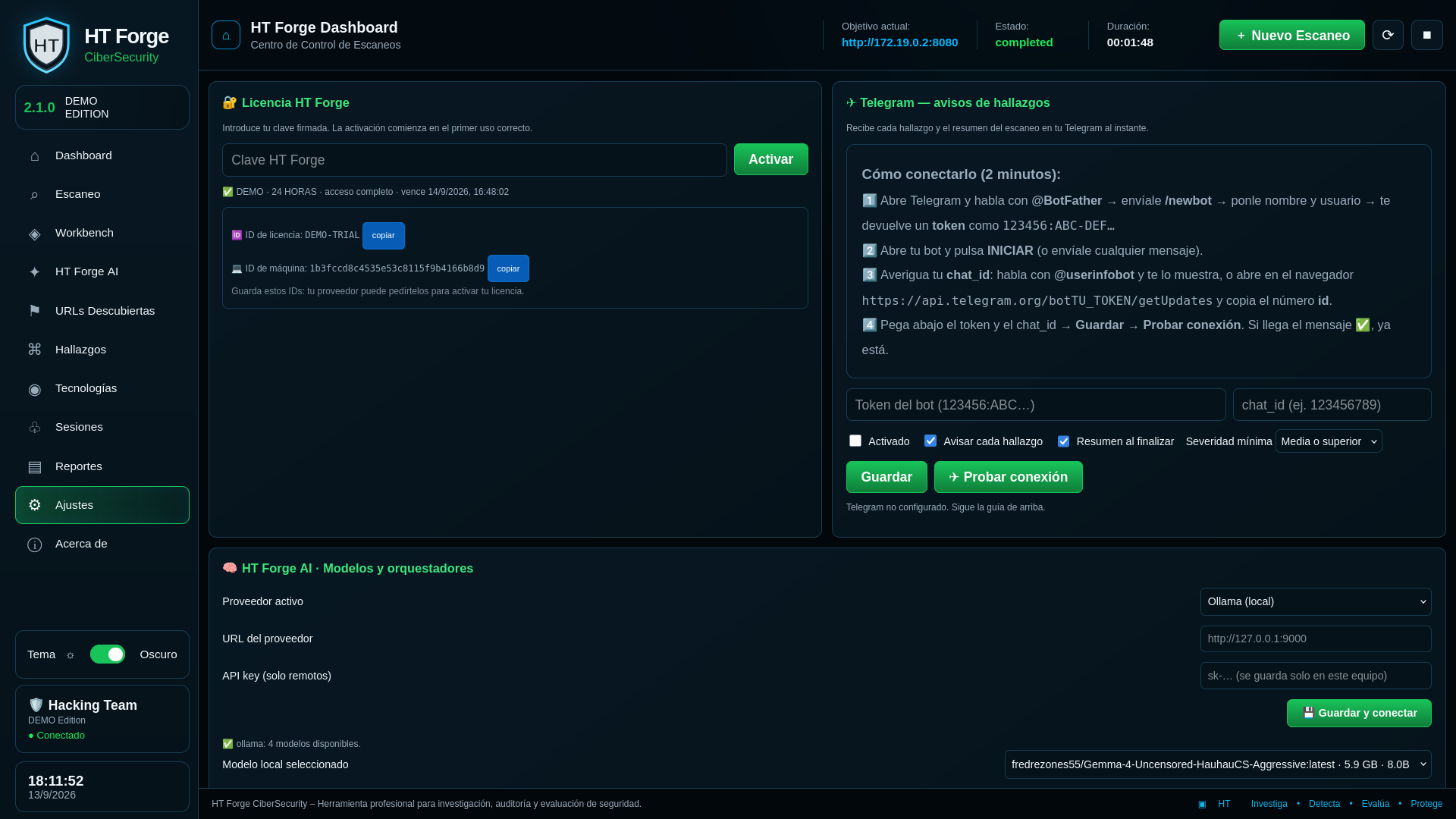Click Detecta in the footer
Screen dimensions: 1456x819
(x=1324, y=804)
